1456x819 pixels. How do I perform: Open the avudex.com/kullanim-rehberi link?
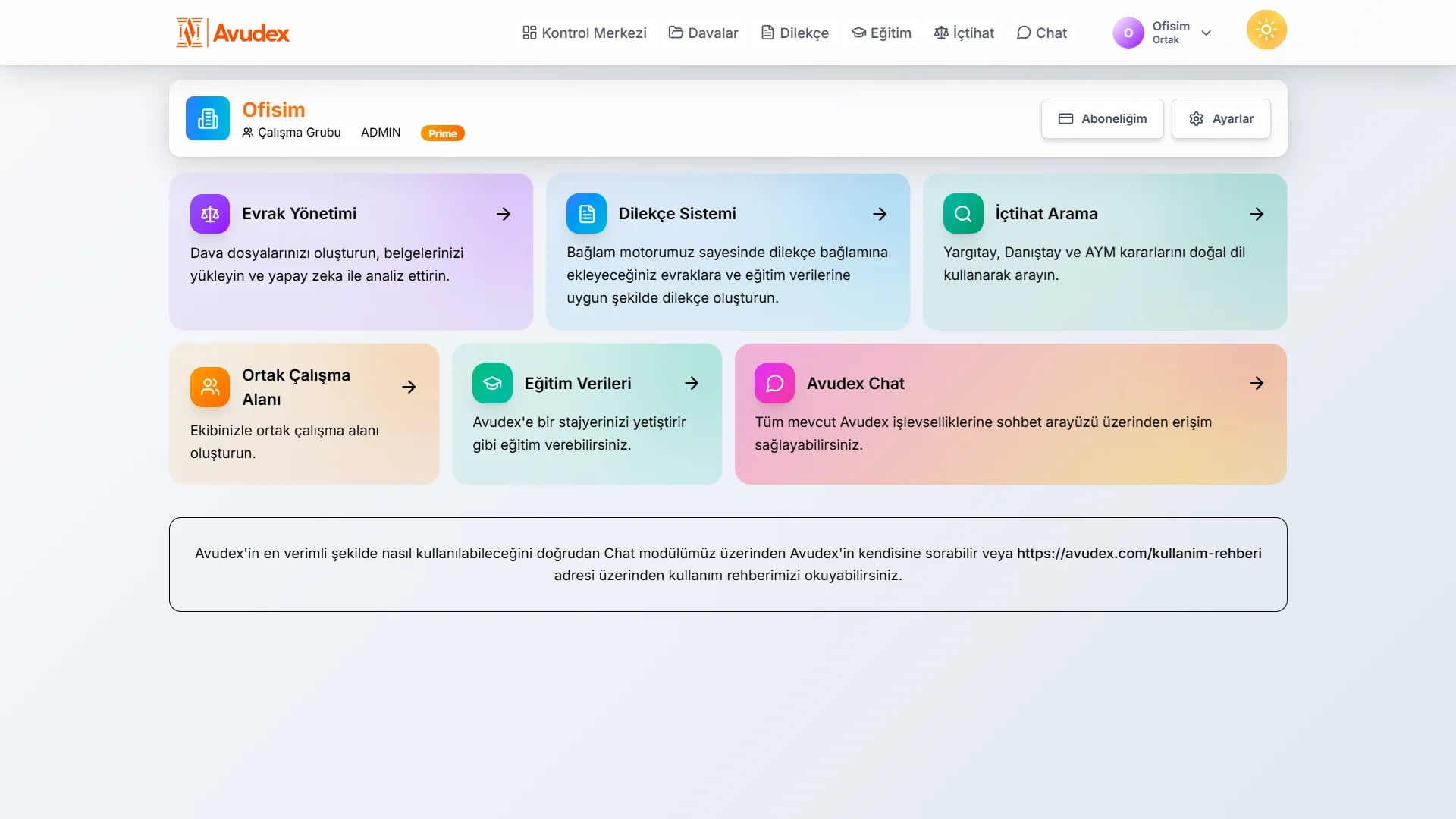click(1139, 553)
